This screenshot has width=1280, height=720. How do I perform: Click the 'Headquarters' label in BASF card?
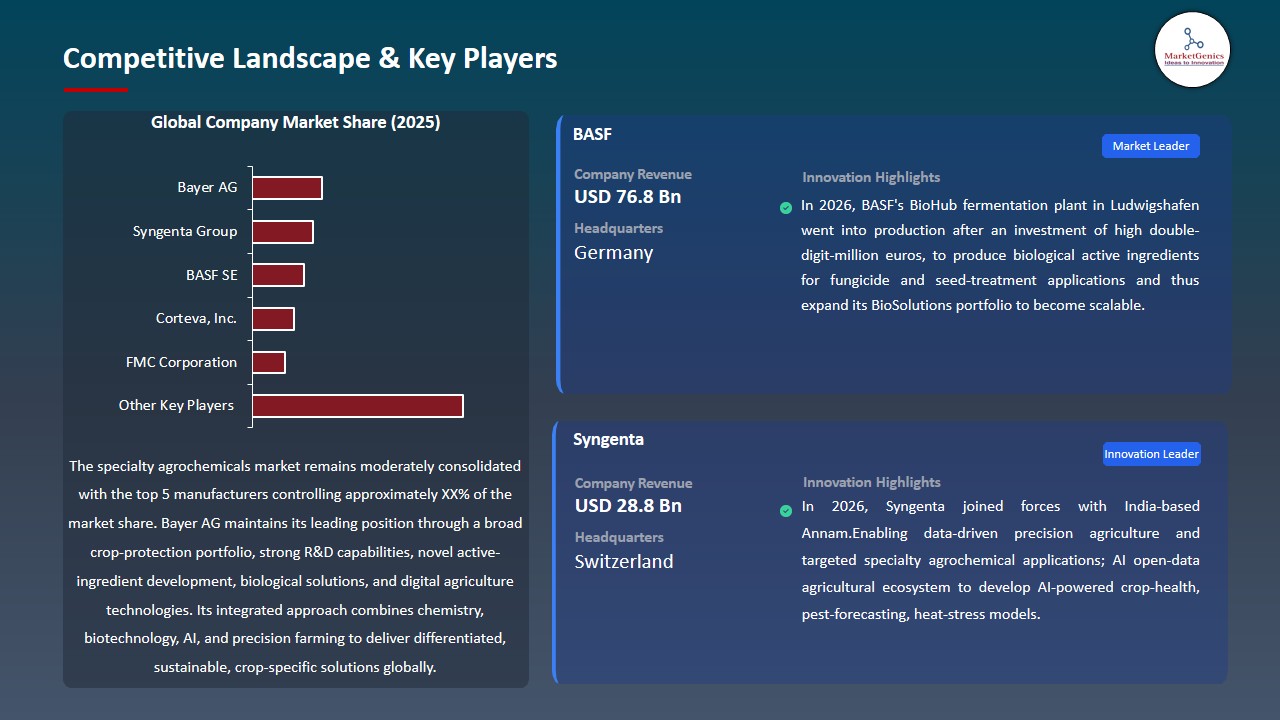click(x=619, y=229)
